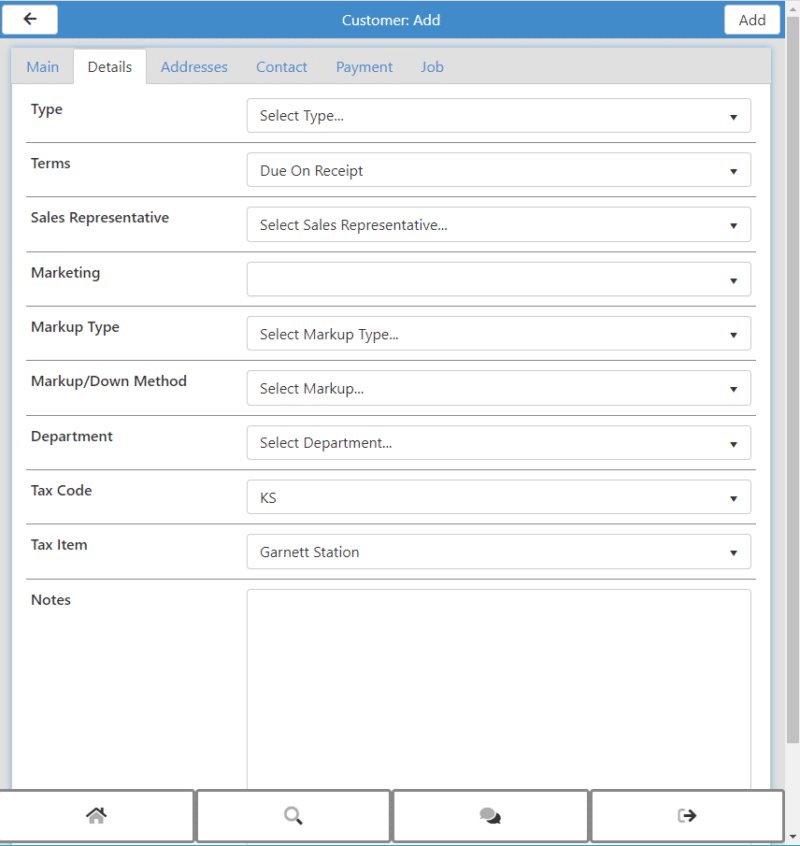800x846 pixels.
Task: Change the Tax Code from KS
Action: pyautogui.click(x=499, y=497)
